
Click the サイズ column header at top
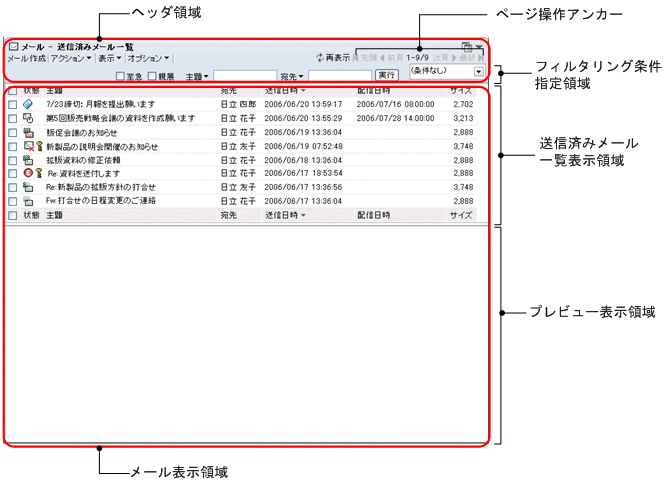coord(461,91)
